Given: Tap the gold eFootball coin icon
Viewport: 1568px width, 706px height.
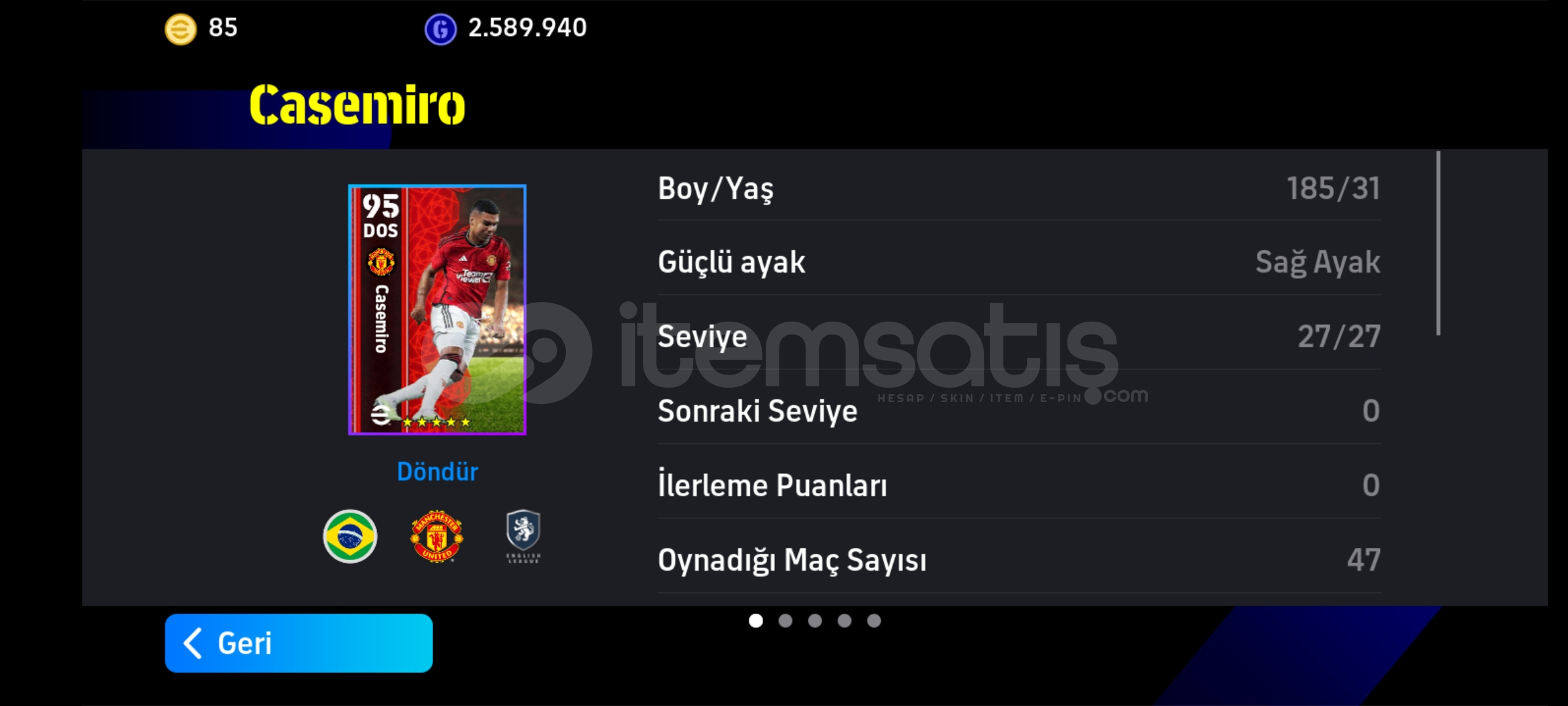Looking at the screenshot, I should point(180,29).
